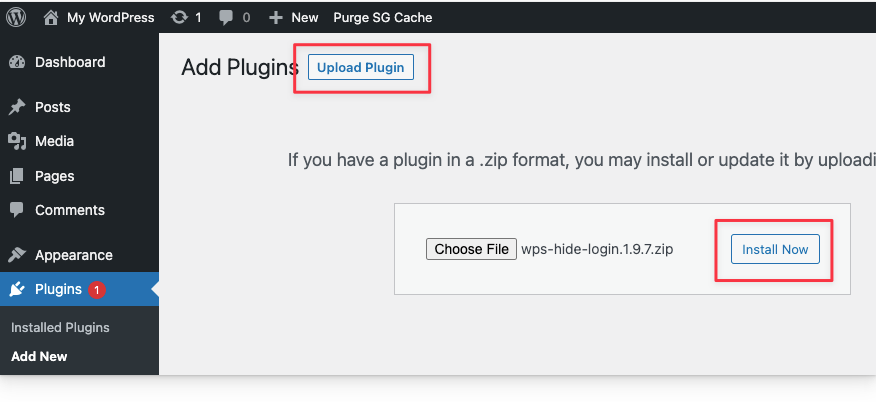Click the Install Now button
This screenshot has width=876, height=402.
[x=775, y=249]
